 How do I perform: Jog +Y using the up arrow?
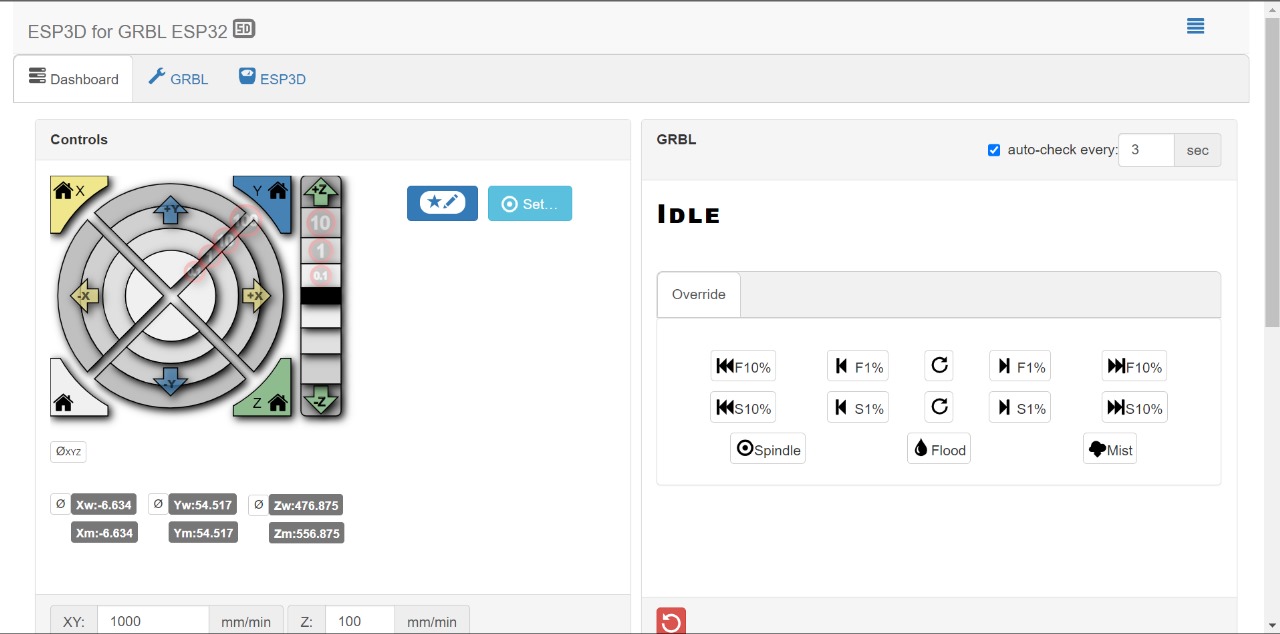click(170, 210)
